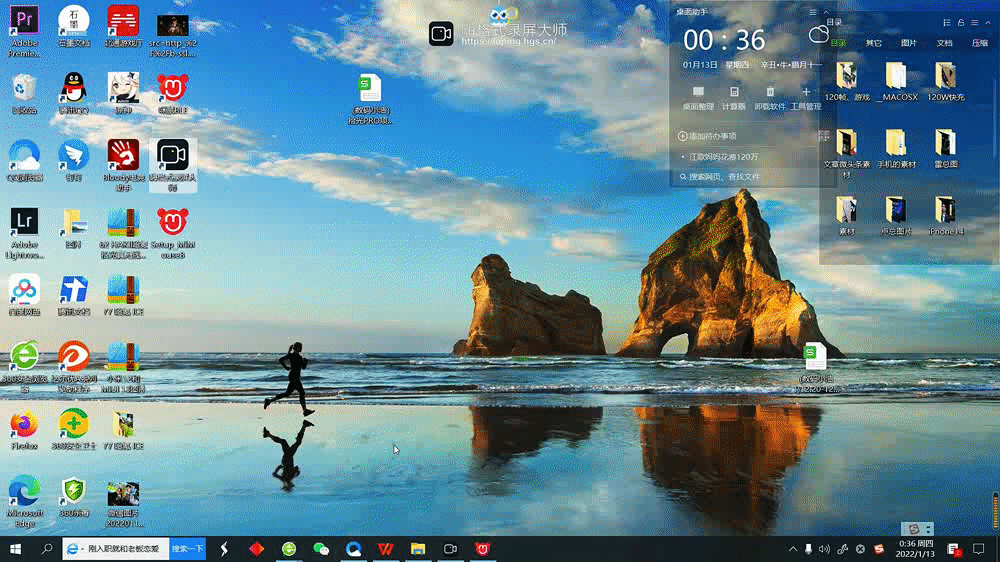1000x562 pixels.
Task: Show hidden system tray icons
Action: pos(793,549)
